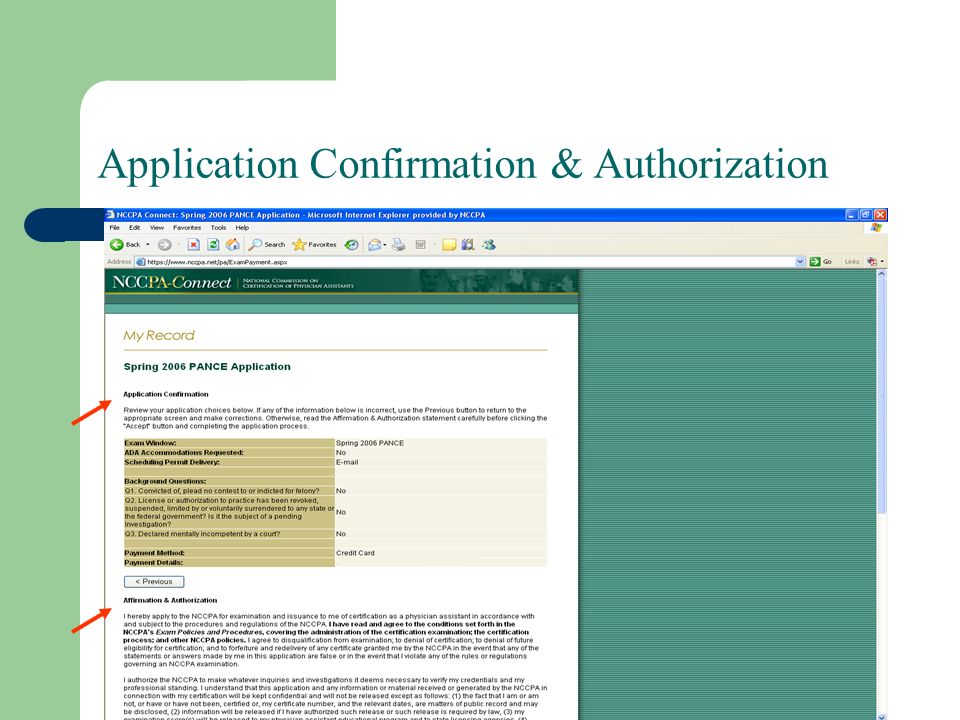Click the vertical scrollbar up arrow
The image size is (960, 720).
pyautogui.click(x=882, y=274)
